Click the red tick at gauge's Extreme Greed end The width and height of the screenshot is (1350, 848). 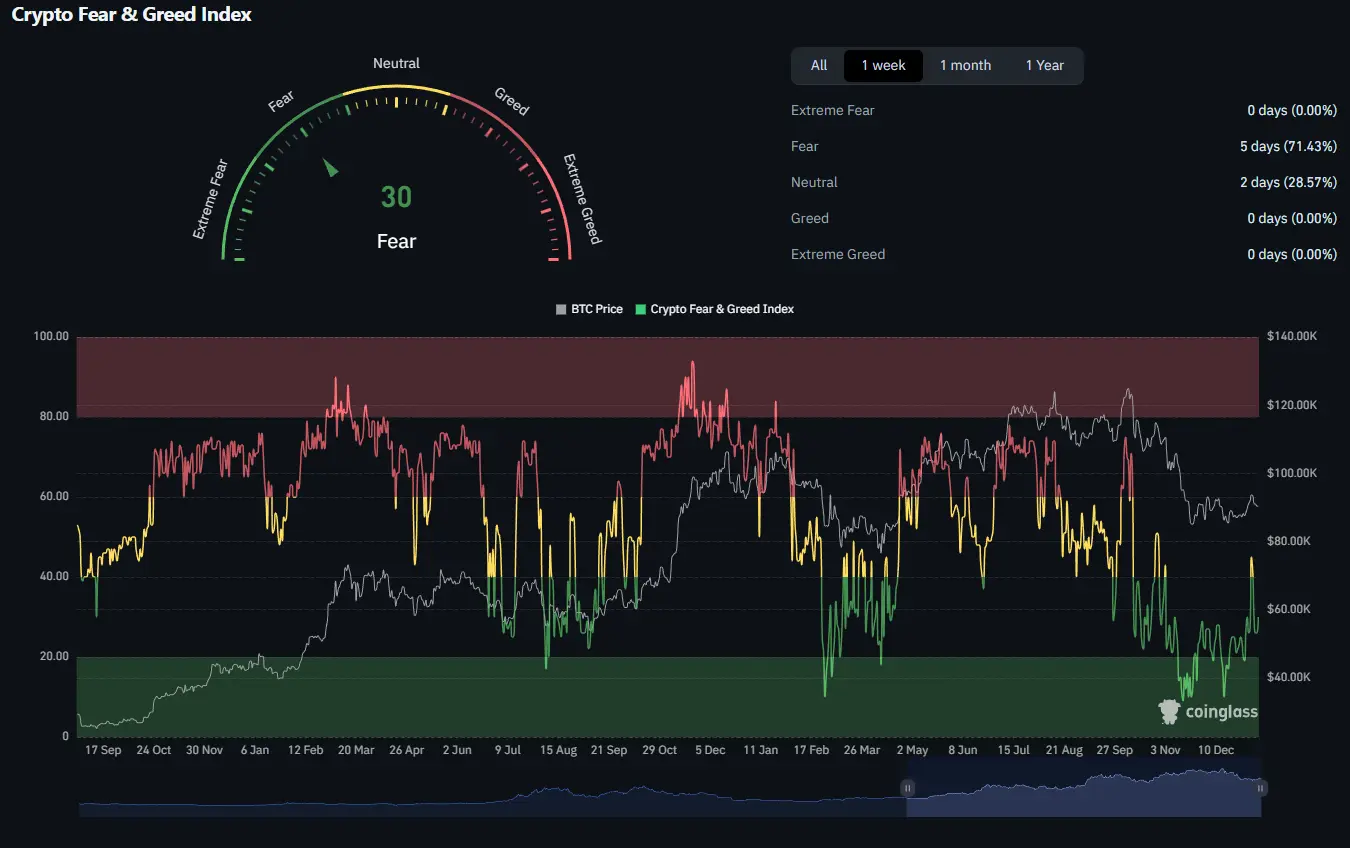click(x=554, y=259)
